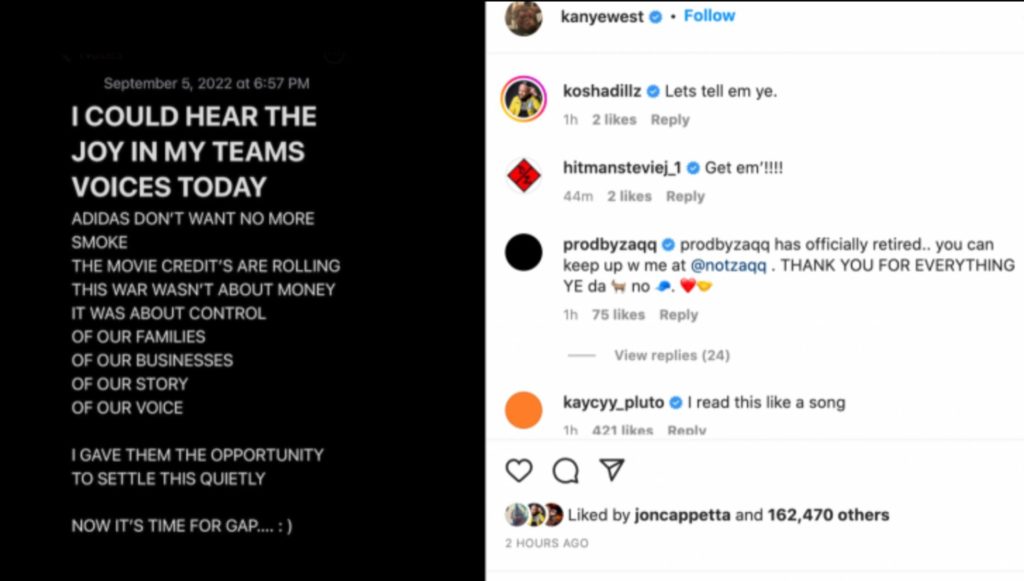The height and width of the screenshot is (581, 1024).
Task: Reply to koshadillz comment
Action: [670, 120]
